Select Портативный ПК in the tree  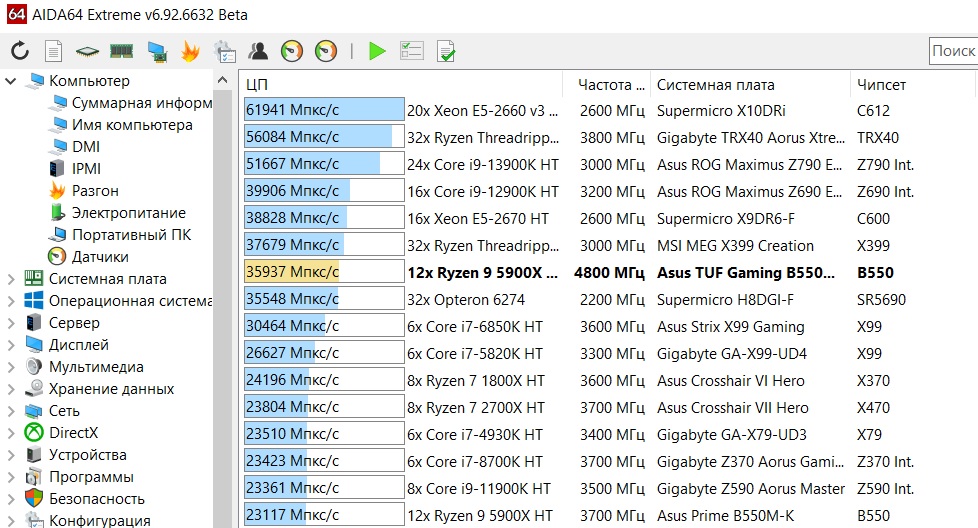click(131, 235)
